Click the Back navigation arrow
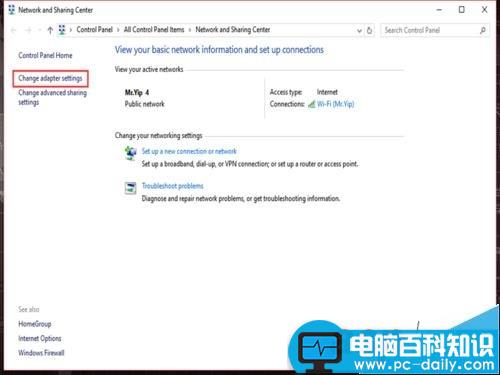The height and width of the screenshot is (375, 500). 14,30
